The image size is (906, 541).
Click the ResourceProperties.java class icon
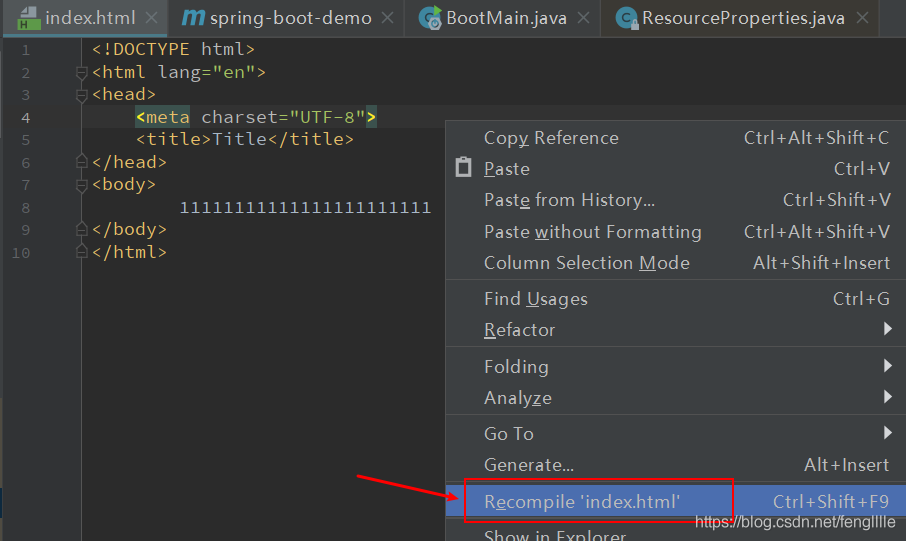coord(627,18)
